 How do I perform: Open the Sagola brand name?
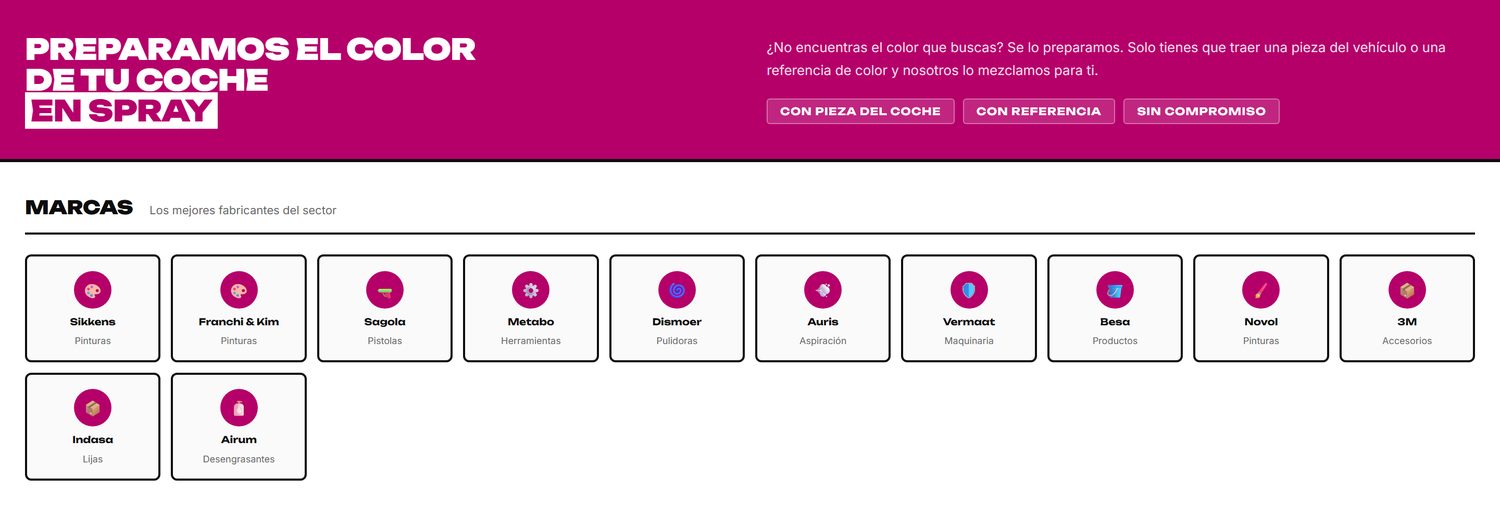tap(385, 322)
